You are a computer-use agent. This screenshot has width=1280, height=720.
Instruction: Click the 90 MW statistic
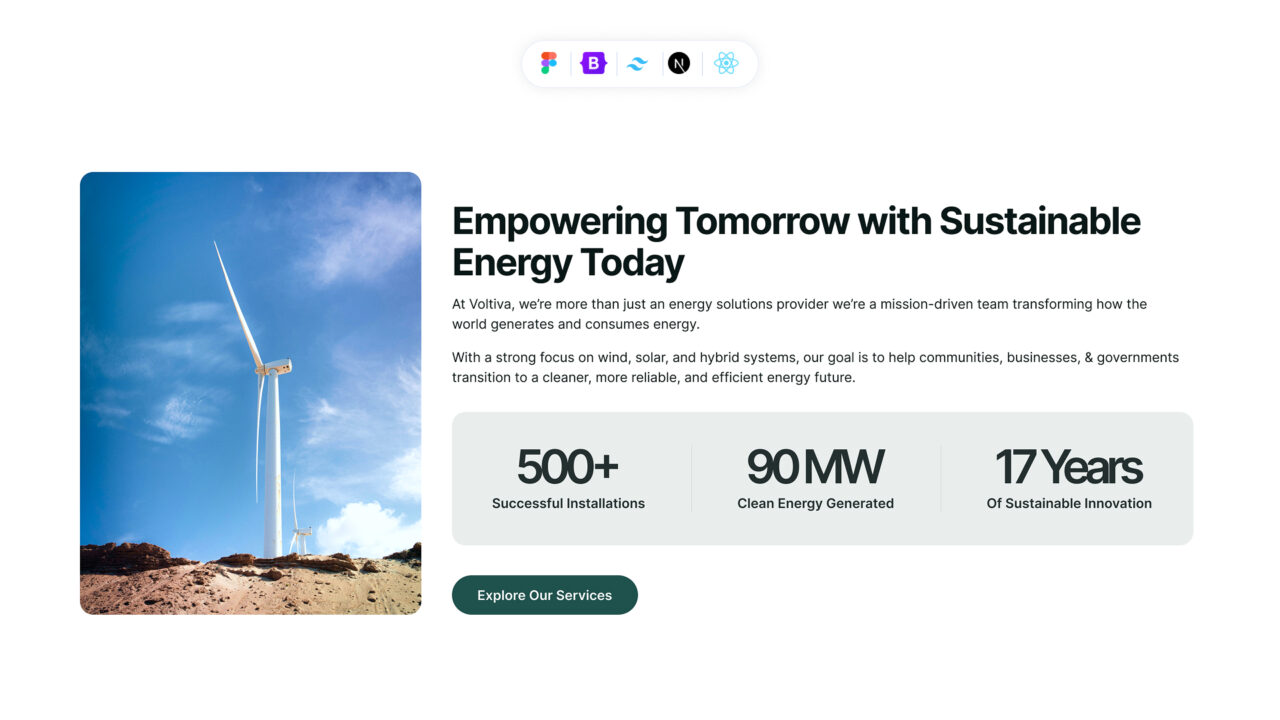tap(815, 466)
